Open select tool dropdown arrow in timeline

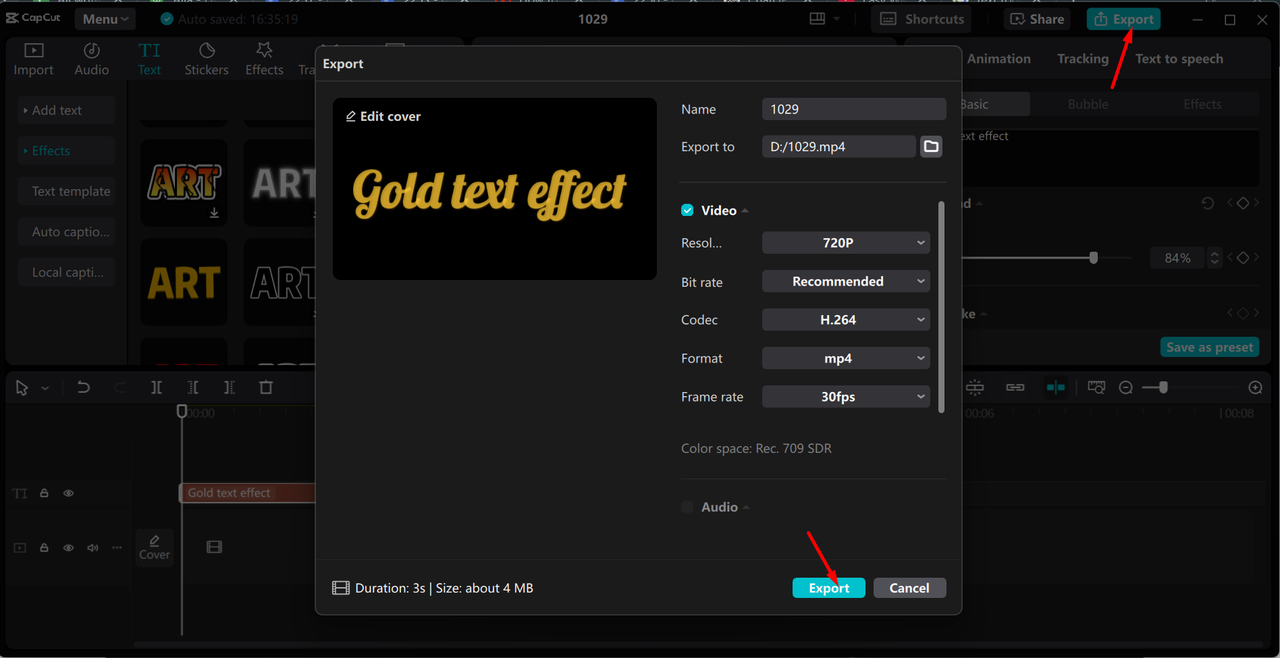click(x=45, y=388)
